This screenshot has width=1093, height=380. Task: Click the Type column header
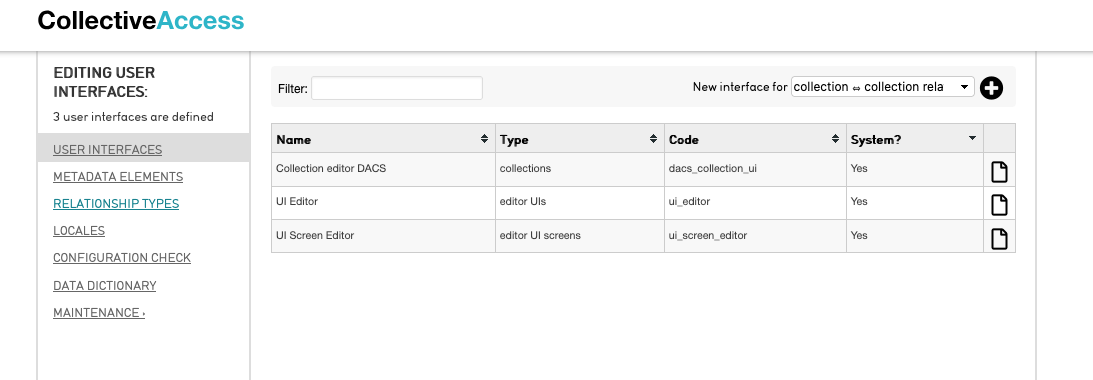(x=580, y=139)
